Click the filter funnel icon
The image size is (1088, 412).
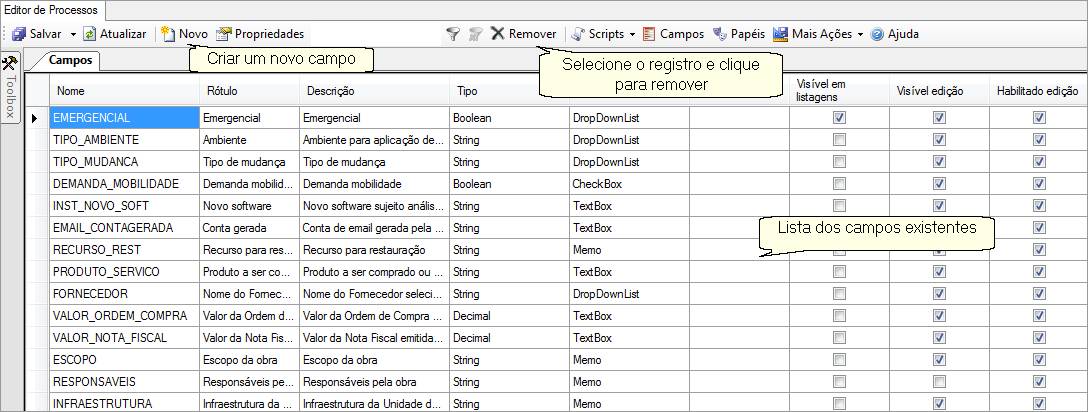453,34
